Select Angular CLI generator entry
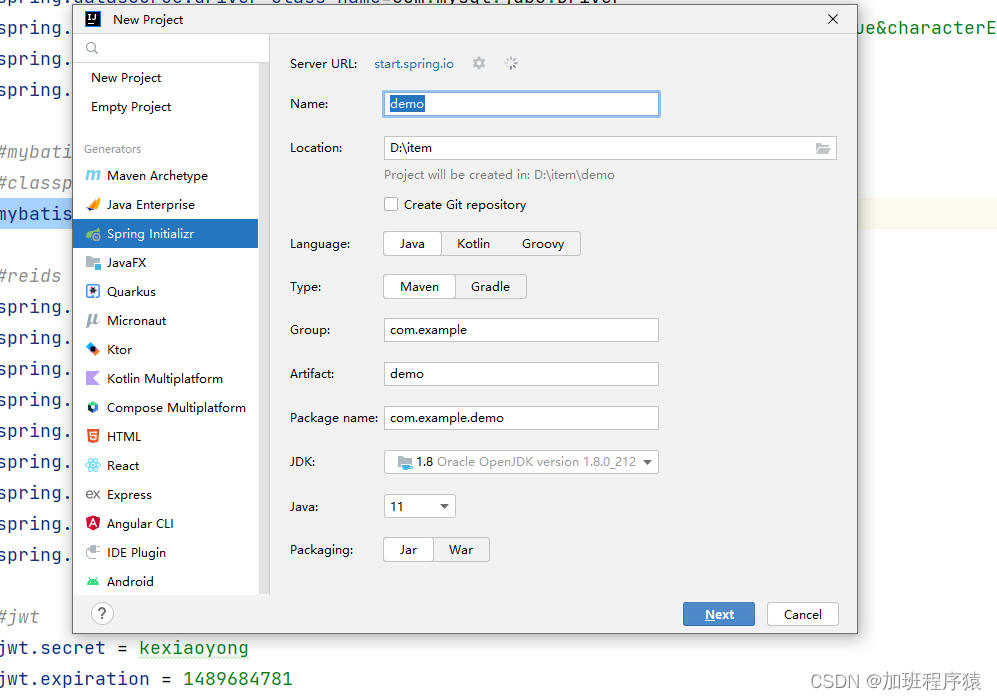 165,523
